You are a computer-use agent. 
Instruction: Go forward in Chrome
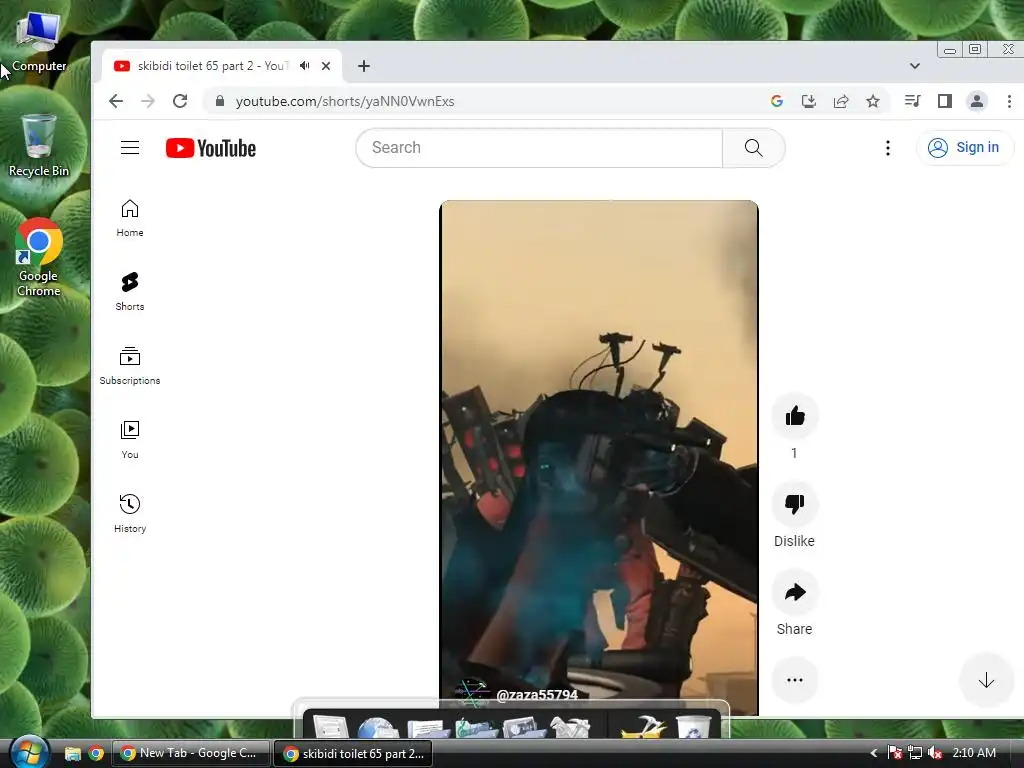pos(148,101)
